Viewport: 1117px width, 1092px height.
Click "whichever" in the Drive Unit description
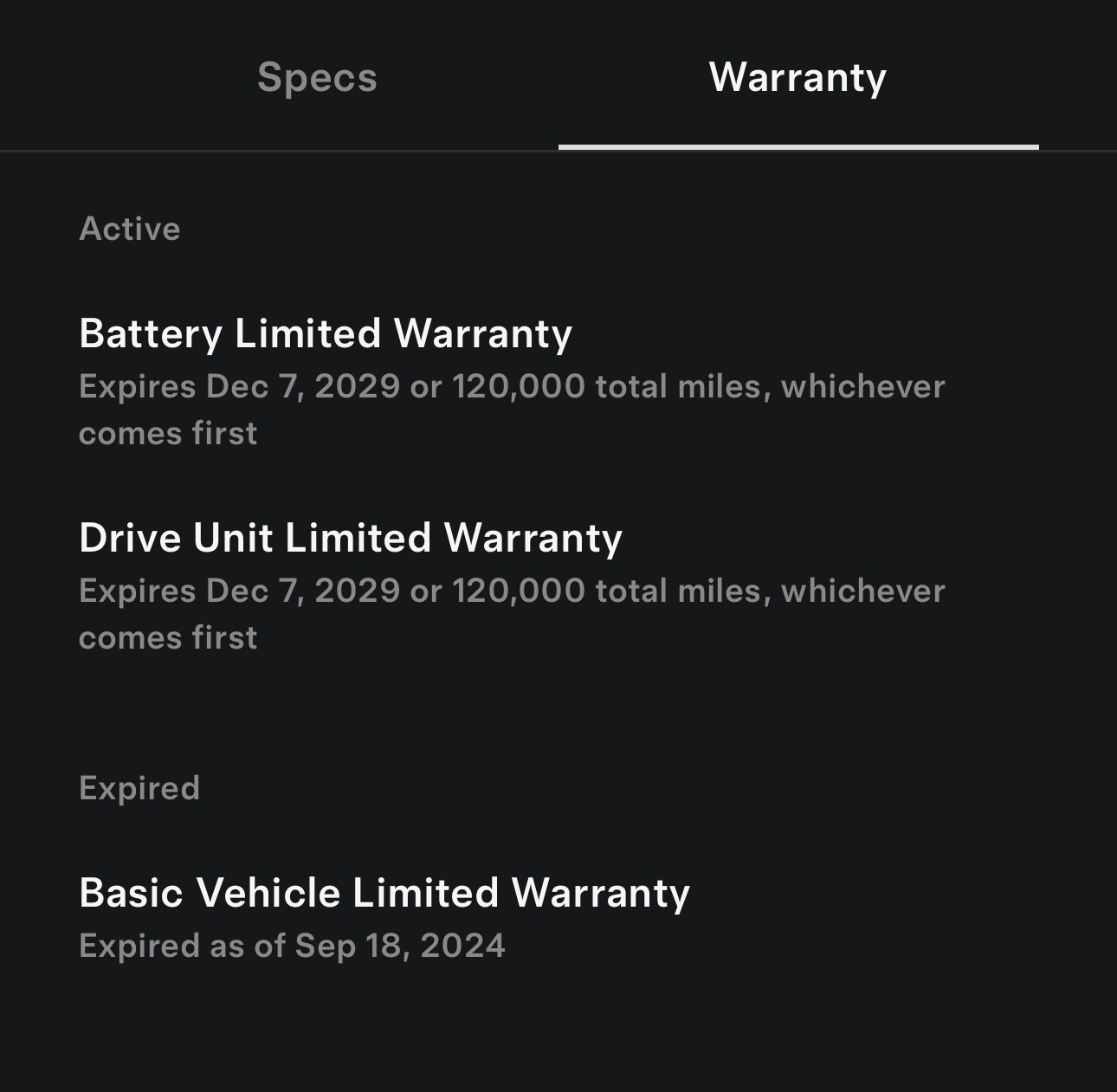(x=862, y=591)
